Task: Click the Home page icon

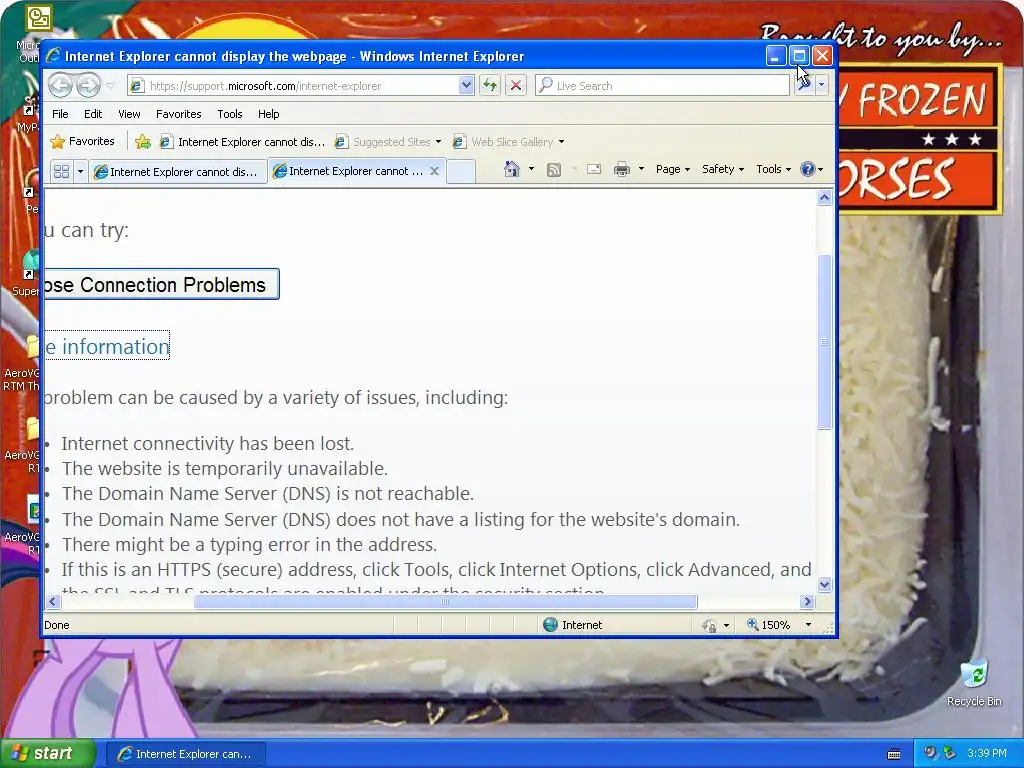Action: tap(511, 169)
